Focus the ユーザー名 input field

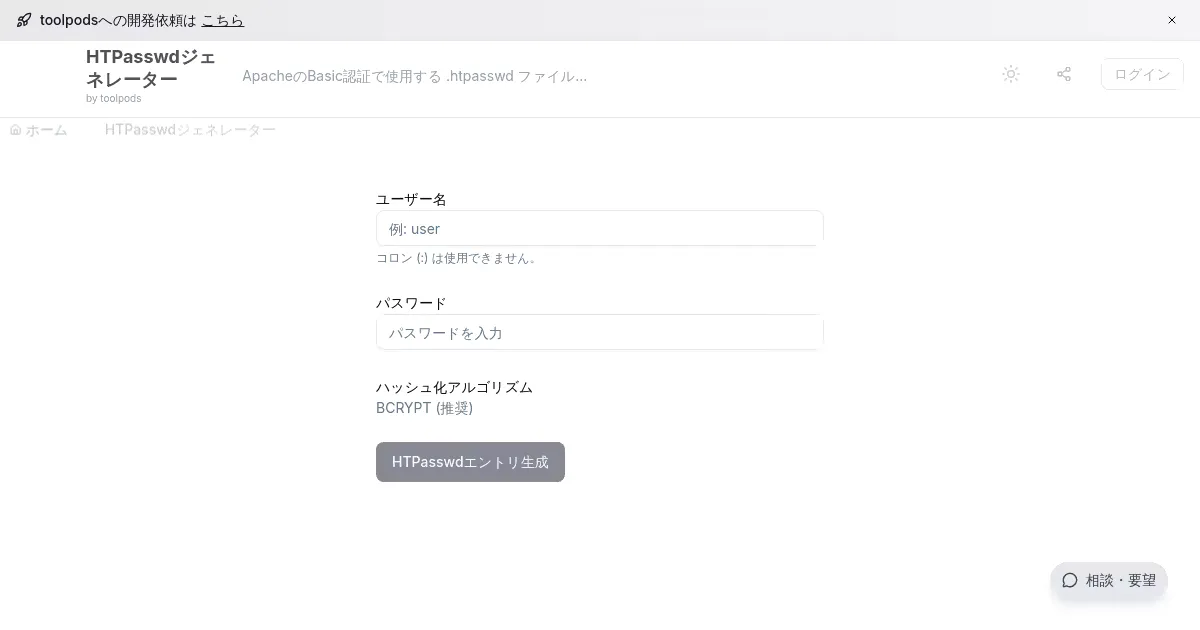point(599,228)
